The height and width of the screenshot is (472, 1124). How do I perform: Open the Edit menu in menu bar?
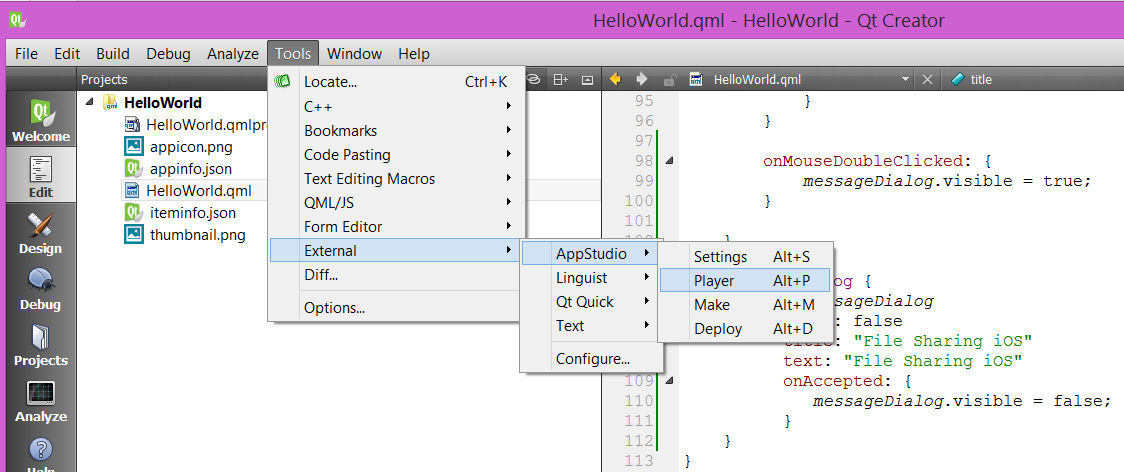67,54
